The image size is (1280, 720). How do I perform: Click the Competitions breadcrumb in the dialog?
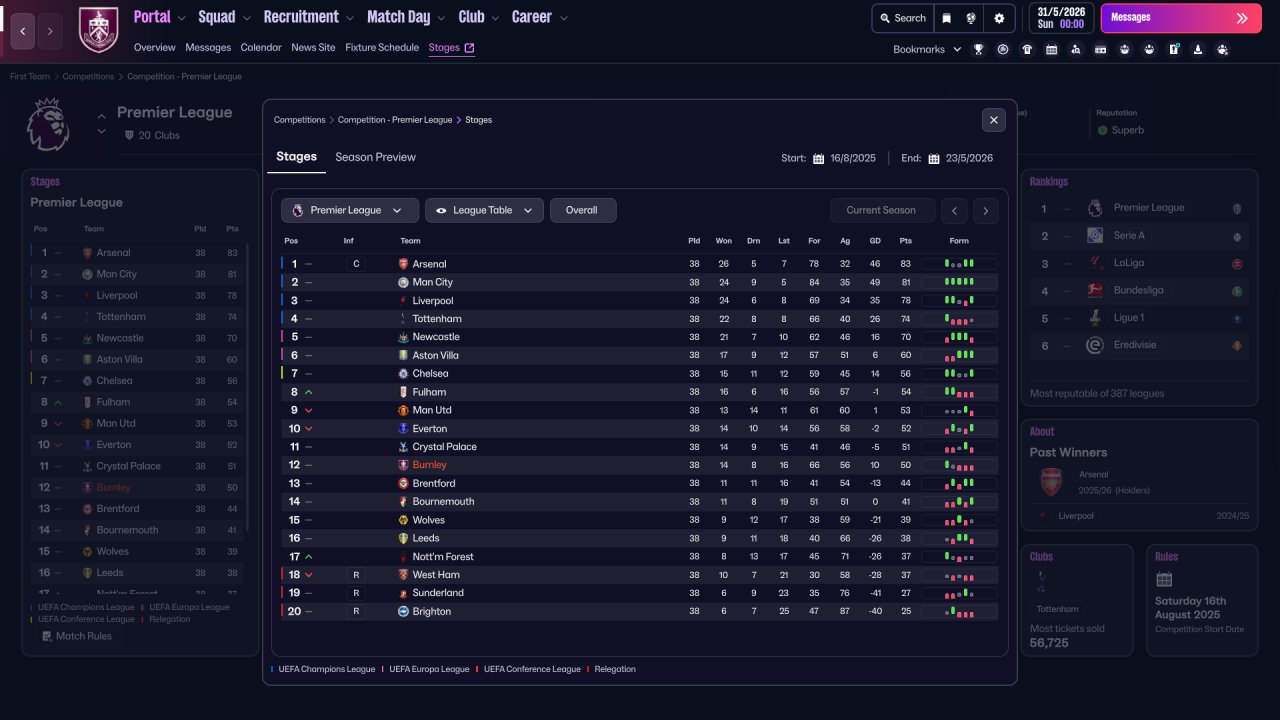pos(300,120)
